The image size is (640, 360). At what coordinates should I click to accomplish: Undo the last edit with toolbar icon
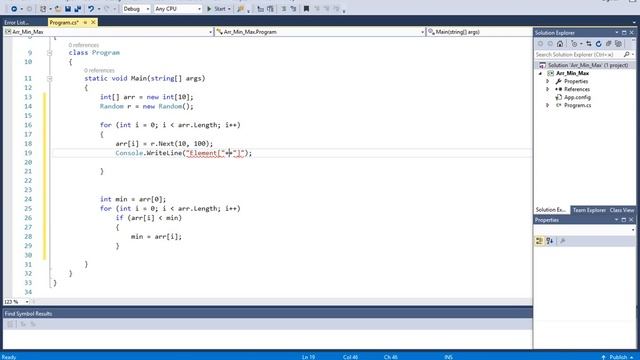tap(91, 9)
